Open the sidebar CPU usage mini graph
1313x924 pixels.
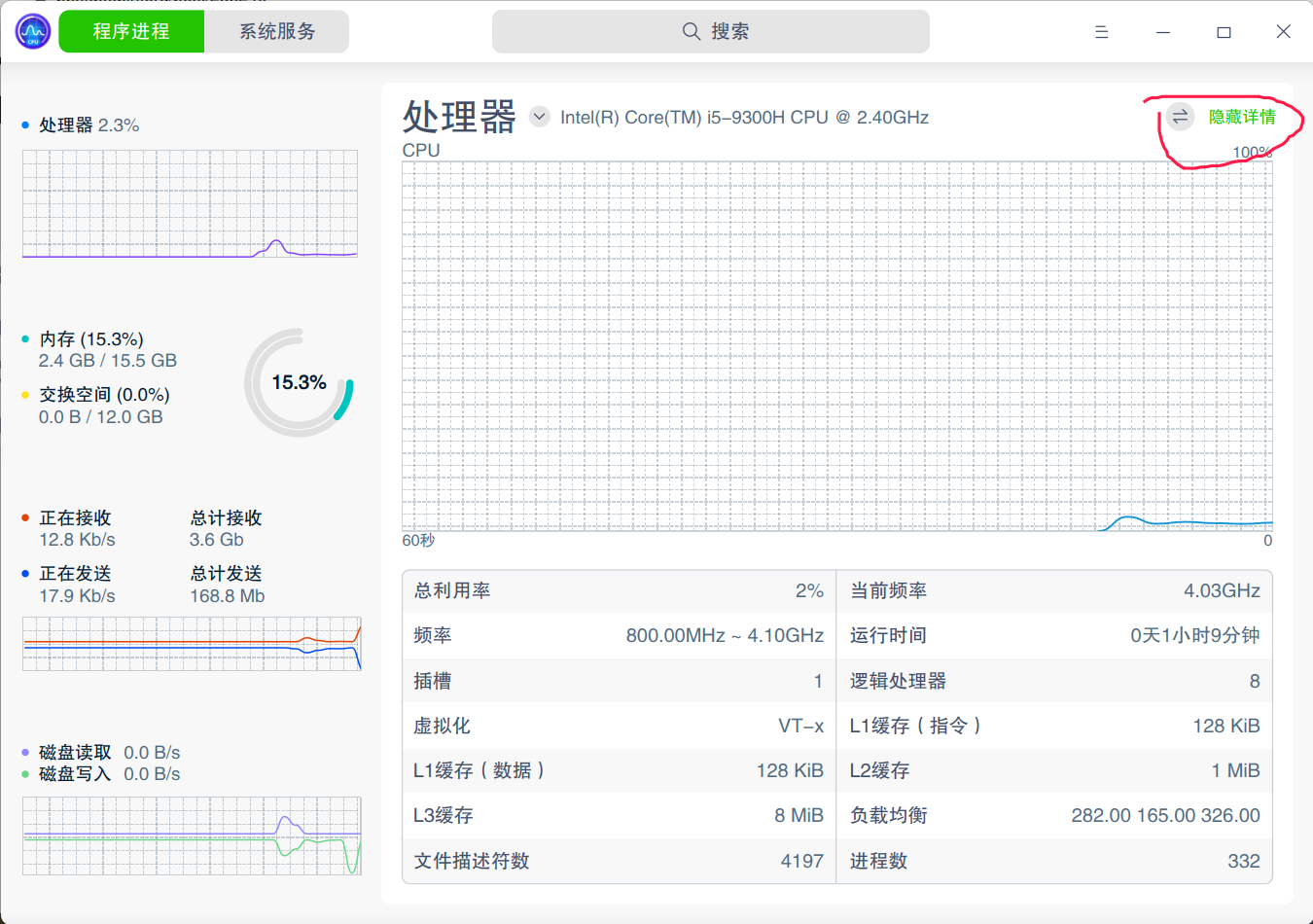[x=190, y=204]
